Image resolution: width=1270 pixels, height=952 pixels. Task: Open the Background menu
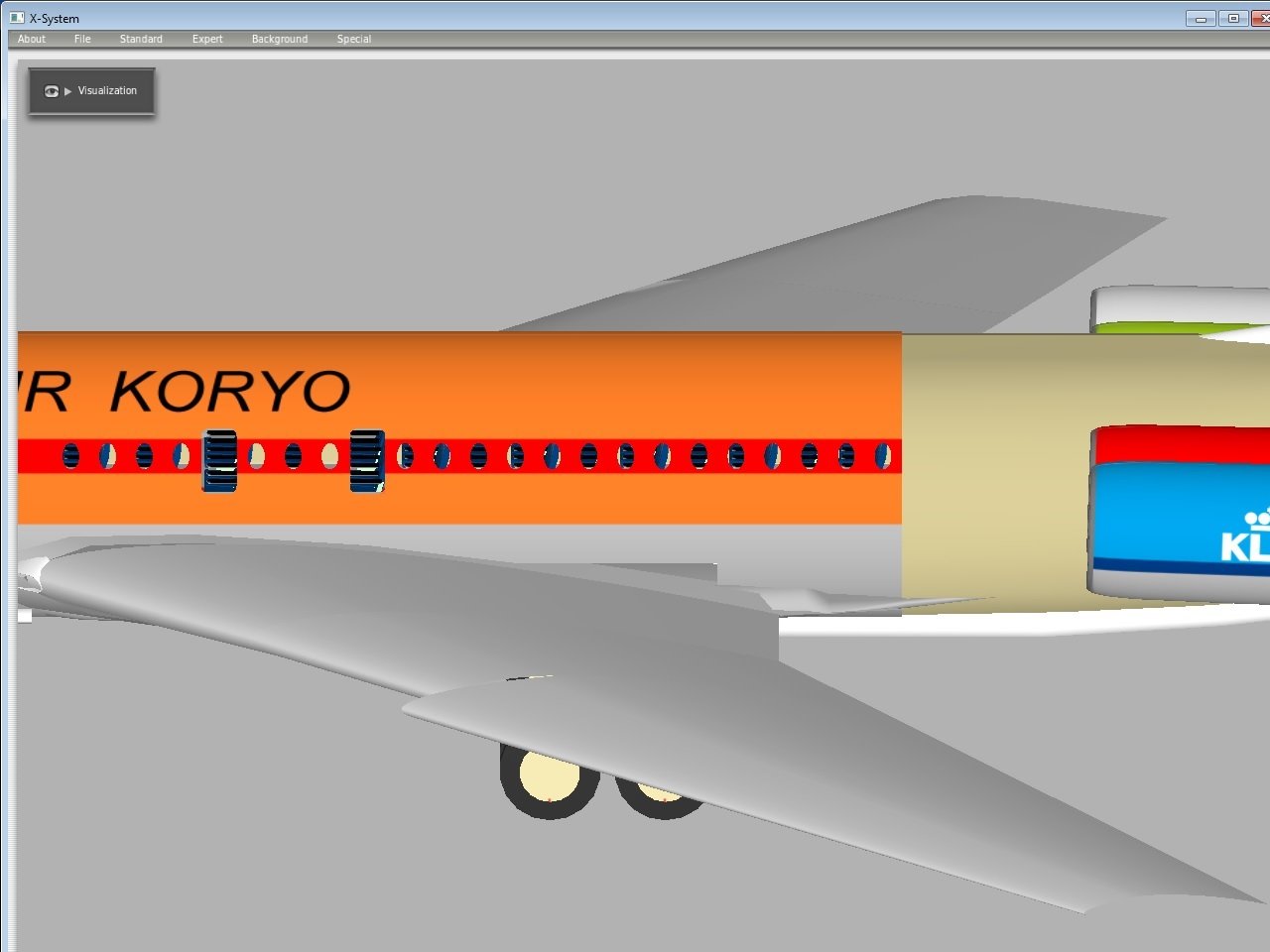(280, 39)
